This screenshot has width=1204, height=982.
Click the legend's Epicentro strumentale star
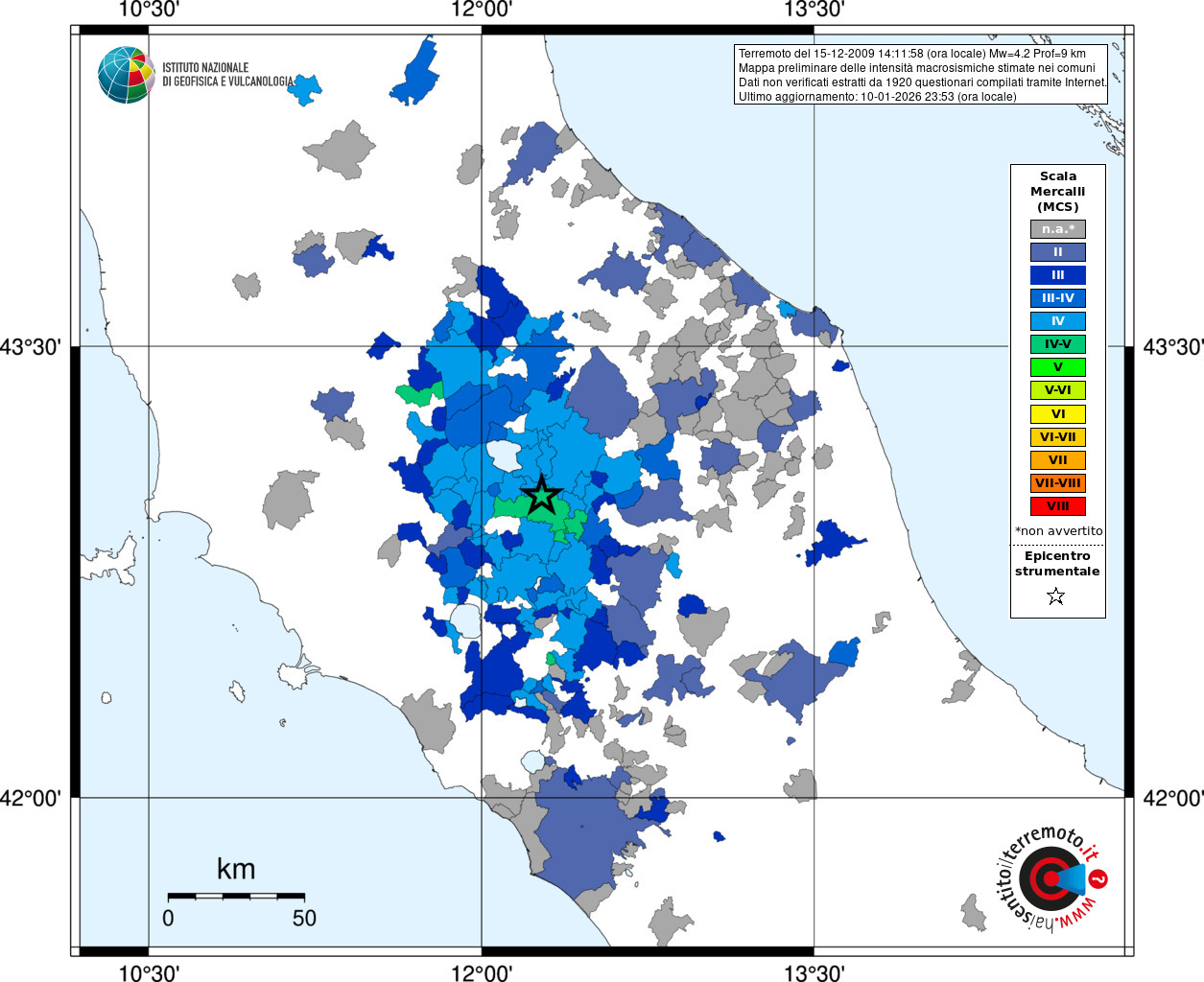click(1056, 596)
